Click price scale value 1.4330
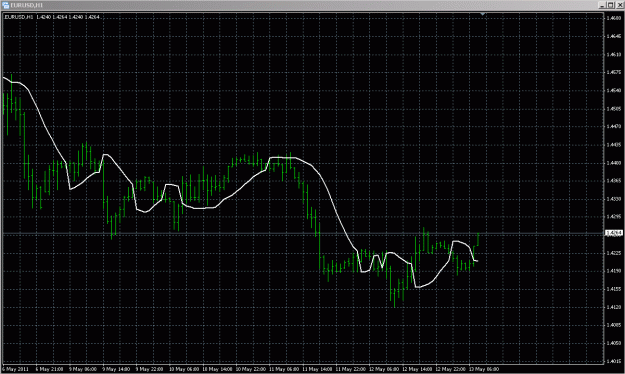Image resolution: width=625 pixels, height=374 pixels. tap(613, 199)
